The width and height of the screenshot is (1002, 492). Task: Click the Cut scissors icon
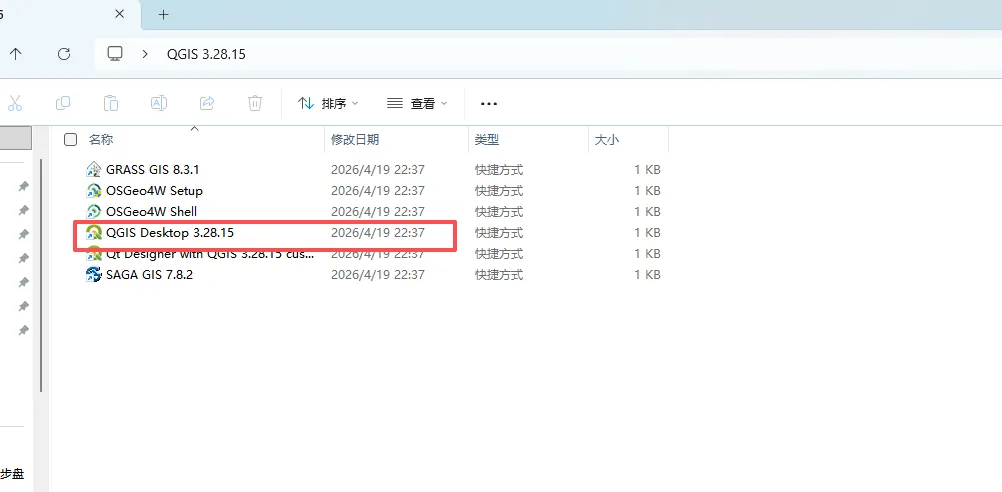pyautogui.click(x=15, y=103)
